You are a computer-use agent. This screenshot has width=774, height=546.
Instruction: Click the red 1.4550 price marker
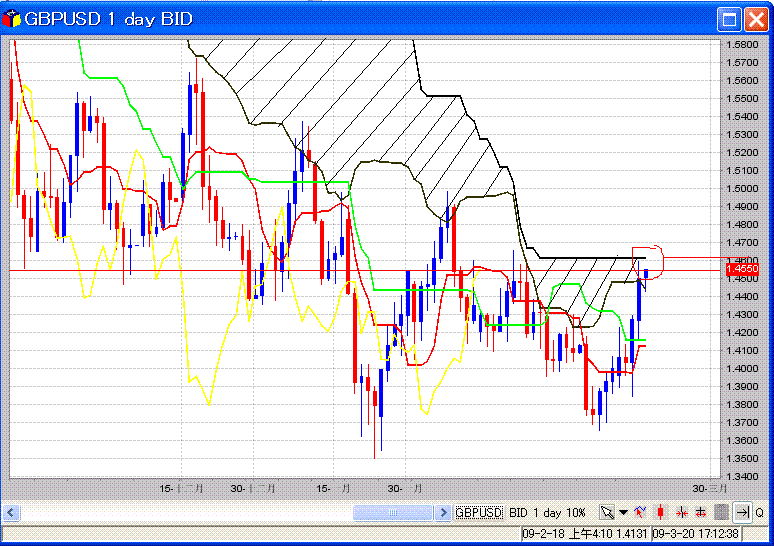coord(742,269)
